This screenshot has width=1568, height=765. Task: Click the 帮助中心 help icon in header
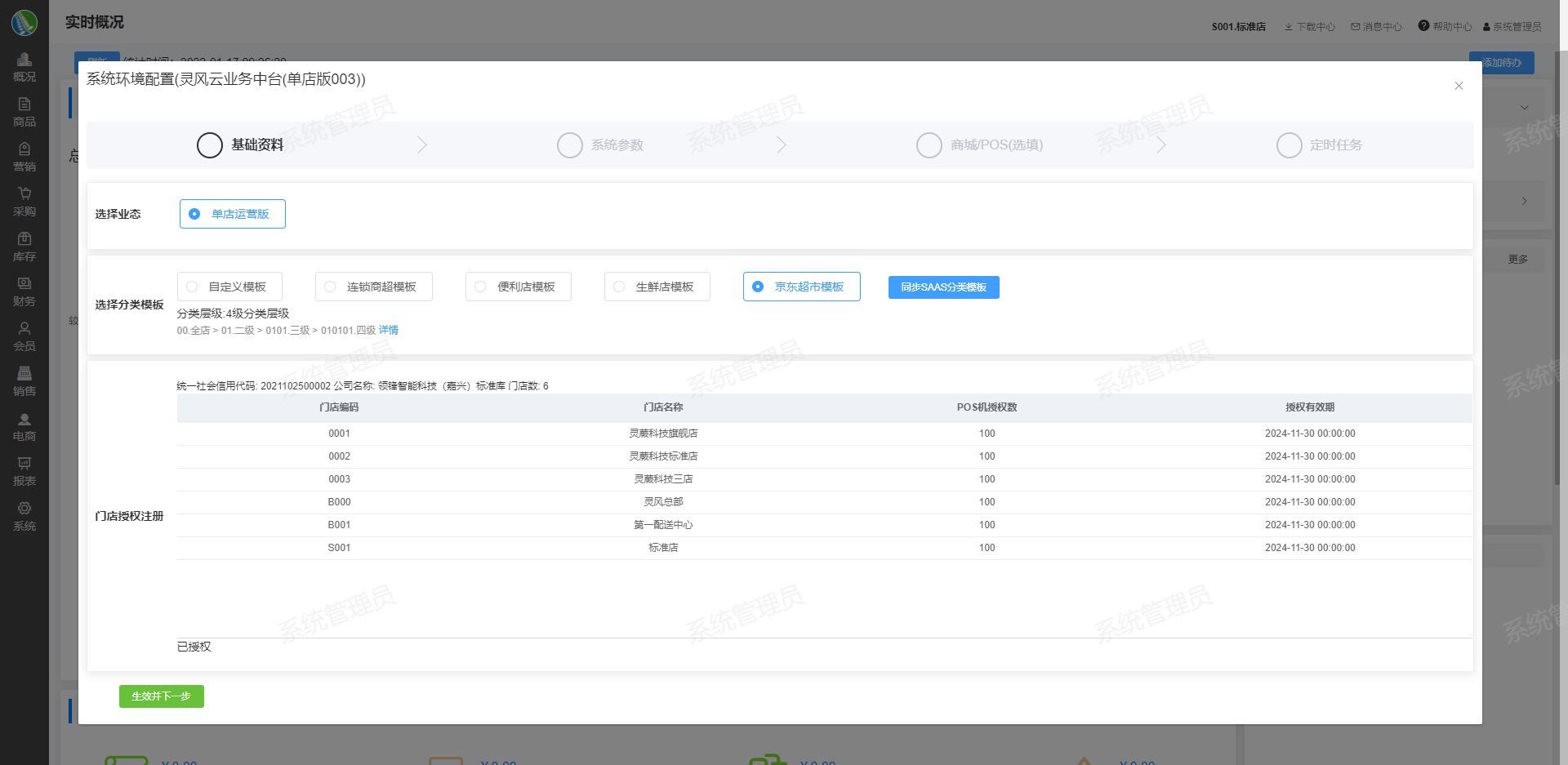[1423, 26]
